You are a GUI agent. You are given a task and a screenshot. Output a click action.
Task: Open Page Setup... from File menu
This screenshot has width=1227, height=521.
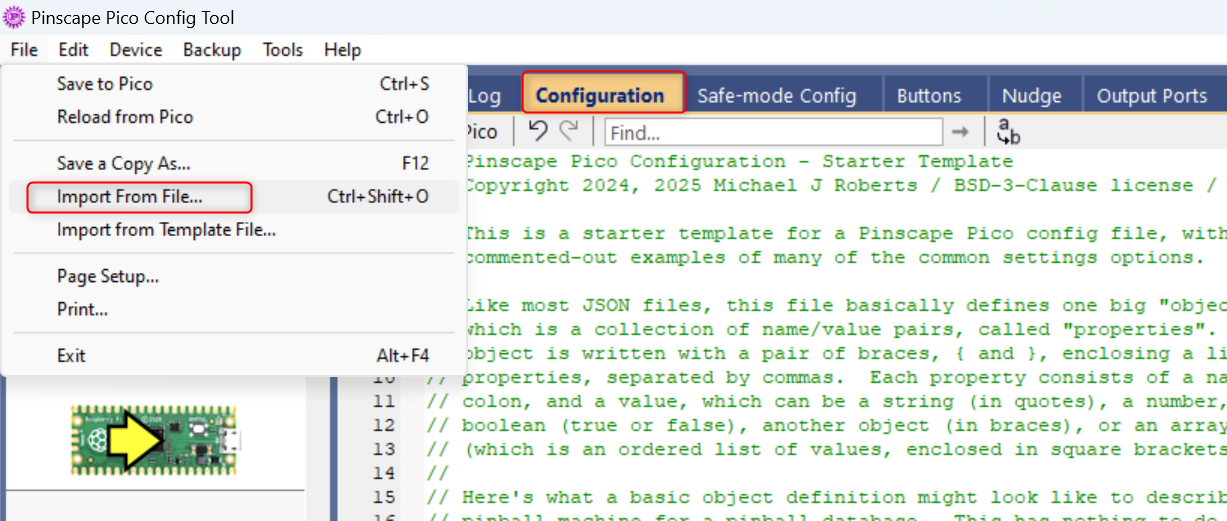[234, 277]
